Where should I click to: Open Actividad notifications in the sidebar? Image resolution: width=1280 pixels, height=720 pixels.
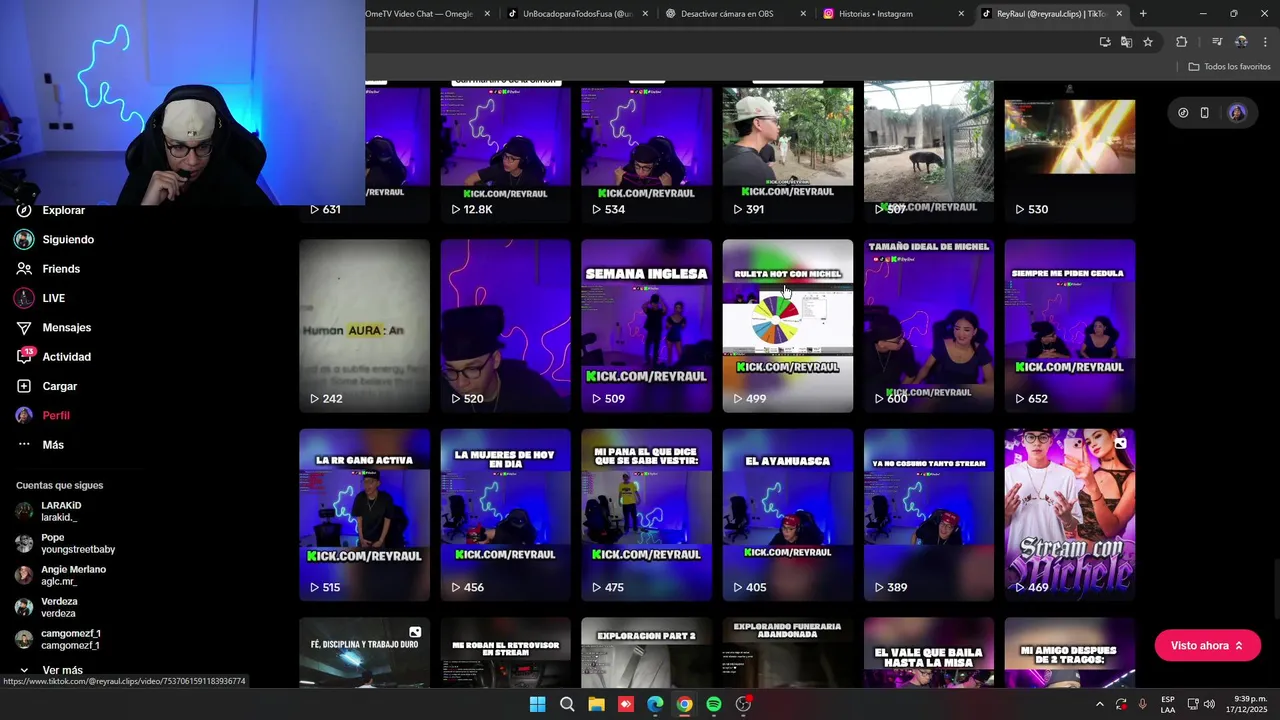pos(53,357)
